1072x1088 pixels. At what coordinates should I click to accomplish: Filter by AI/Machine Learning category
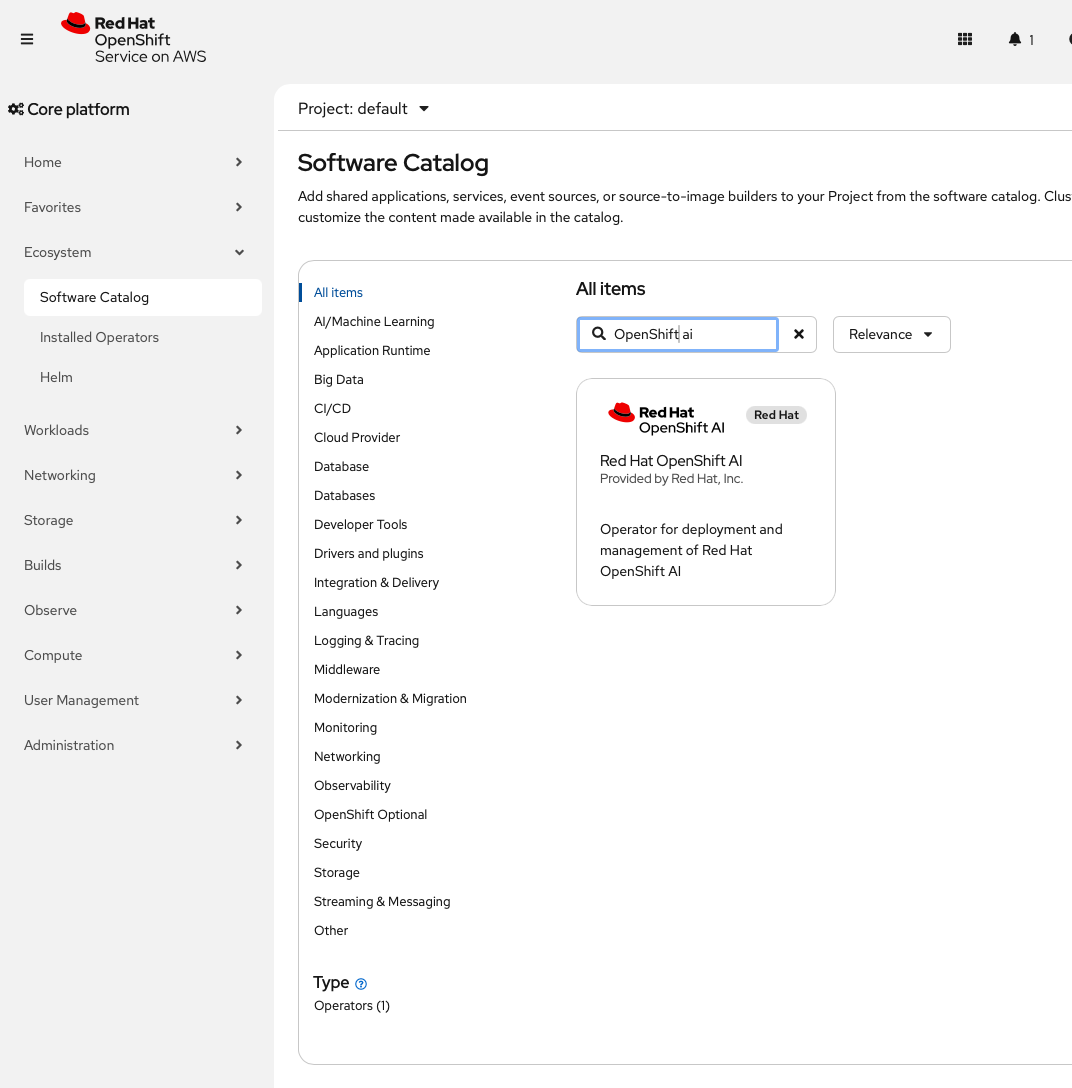[374, 322]
